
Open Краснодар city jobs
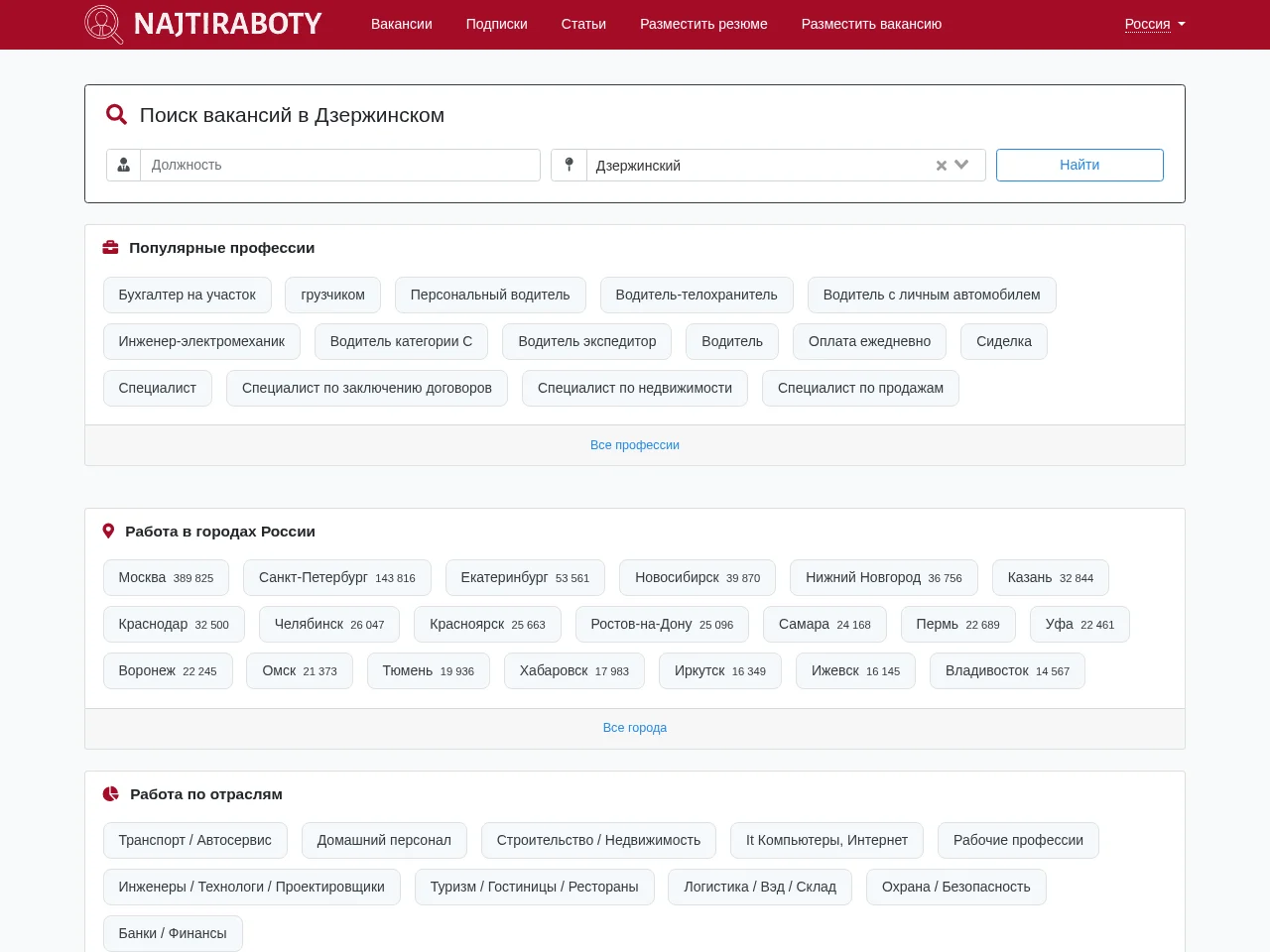[x=174, y=624]
